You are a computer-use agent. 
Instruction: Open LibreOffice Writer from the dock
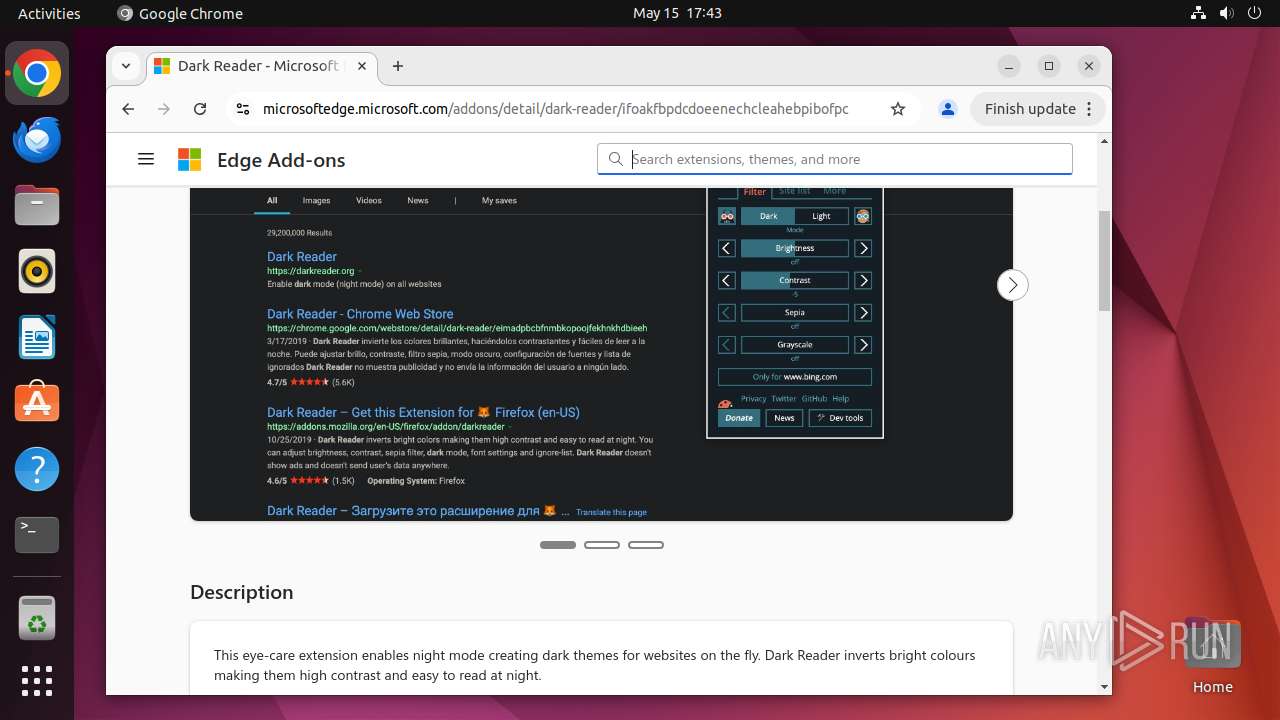pyautogui.click(x=37, y=337)
